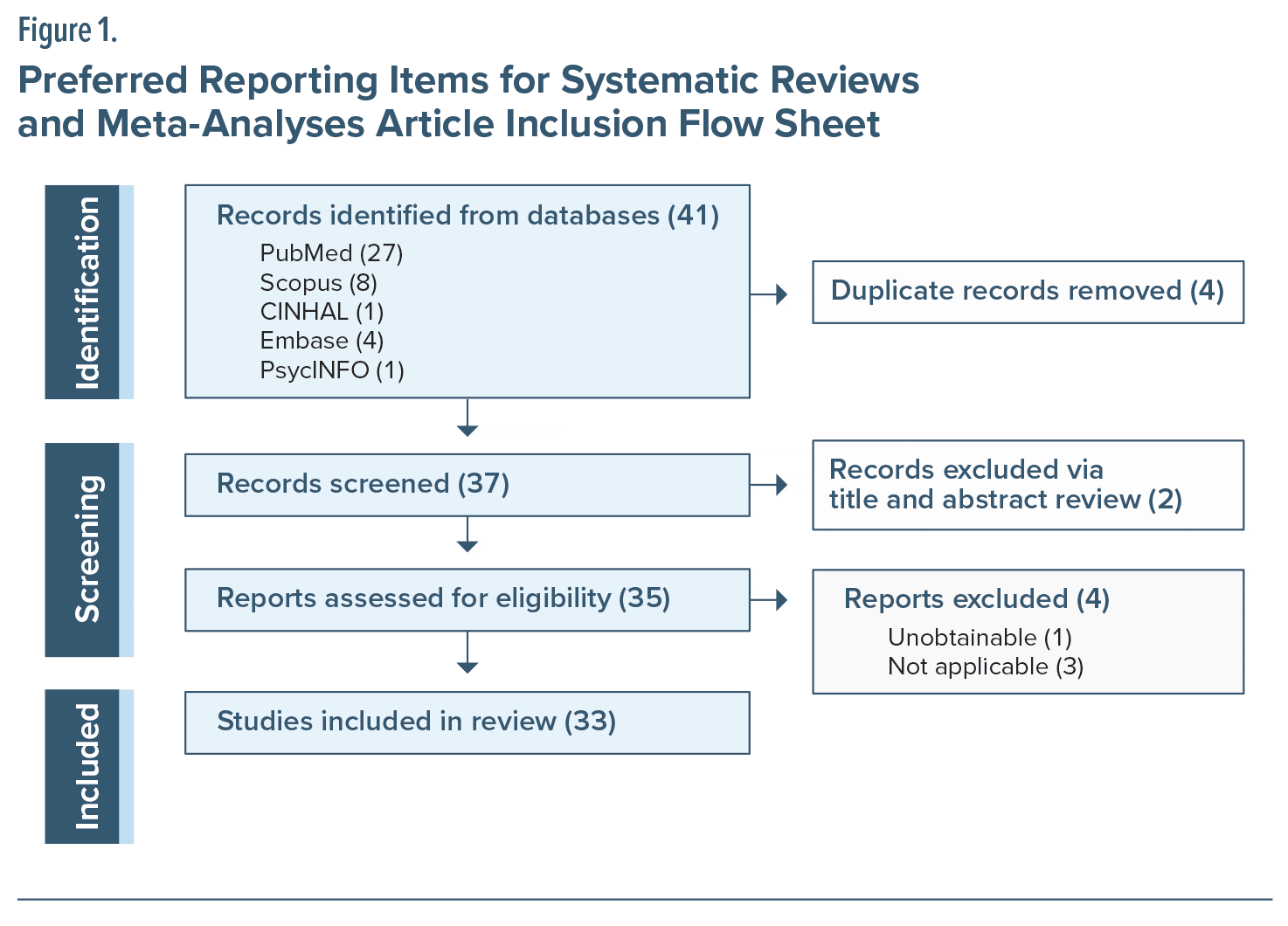This screenshot has width=1288, height=926.
Task: Click the down arrow above Studies included in review
Action: (467, 653)
